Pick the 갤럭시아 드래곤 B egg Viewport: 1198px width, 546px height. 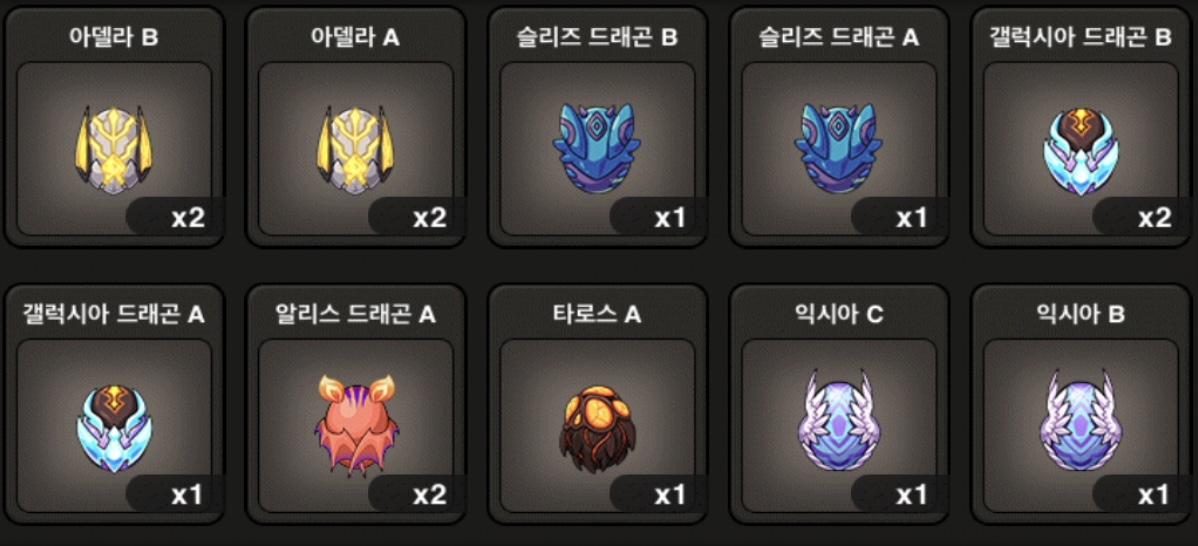(x=1080, y=150)
